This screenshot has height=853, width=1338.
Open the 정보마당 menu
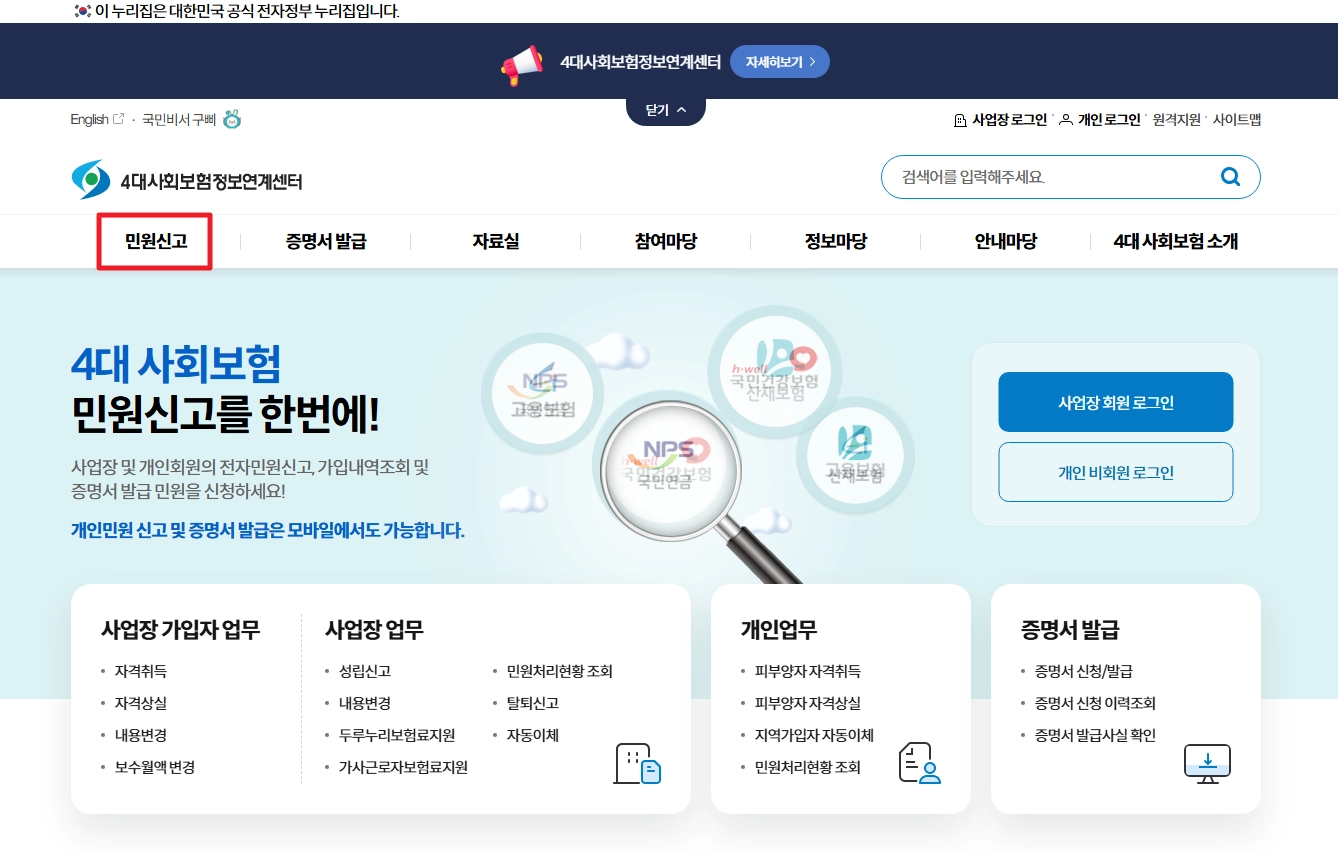(836, 241)
